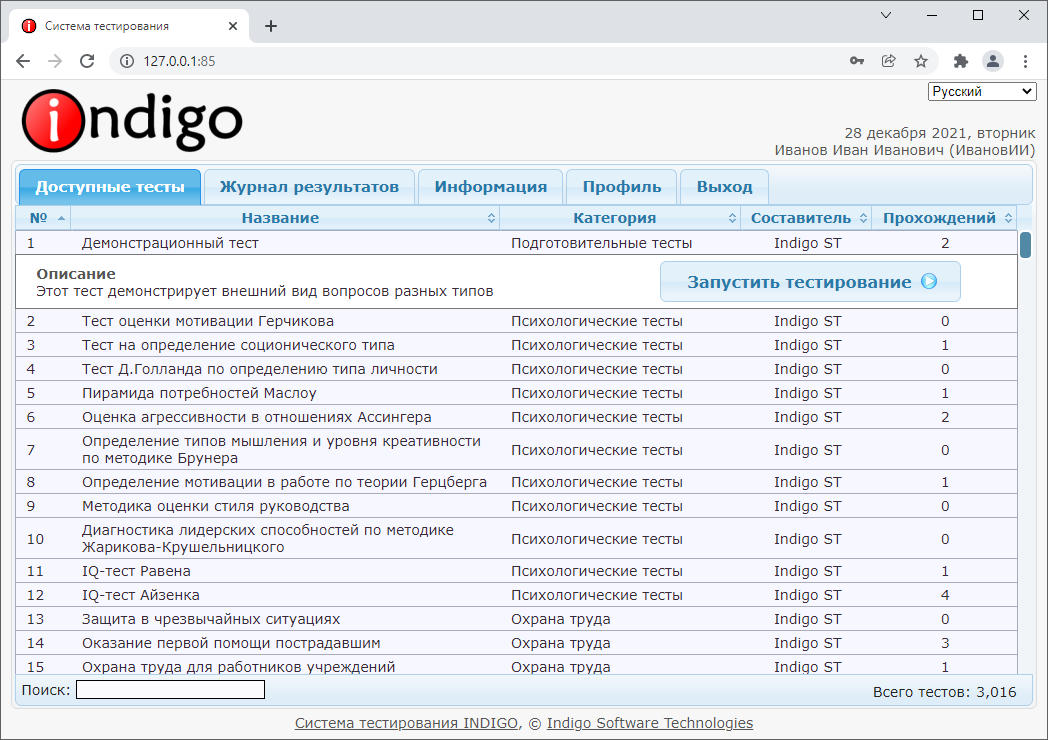
Task: Sort the table by Название column
Action: point(285,218)
